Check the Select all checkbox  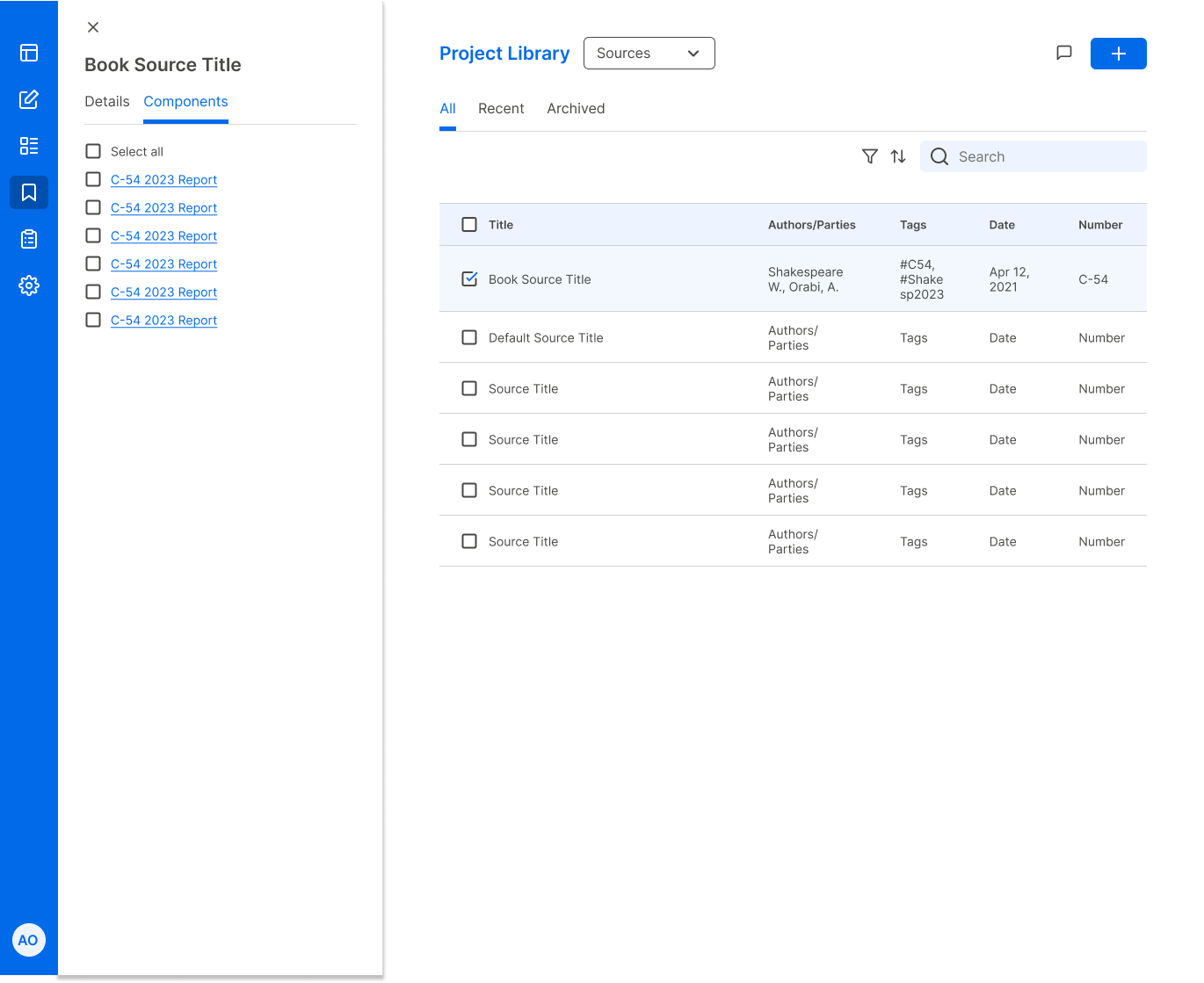(x=93, y=151)
